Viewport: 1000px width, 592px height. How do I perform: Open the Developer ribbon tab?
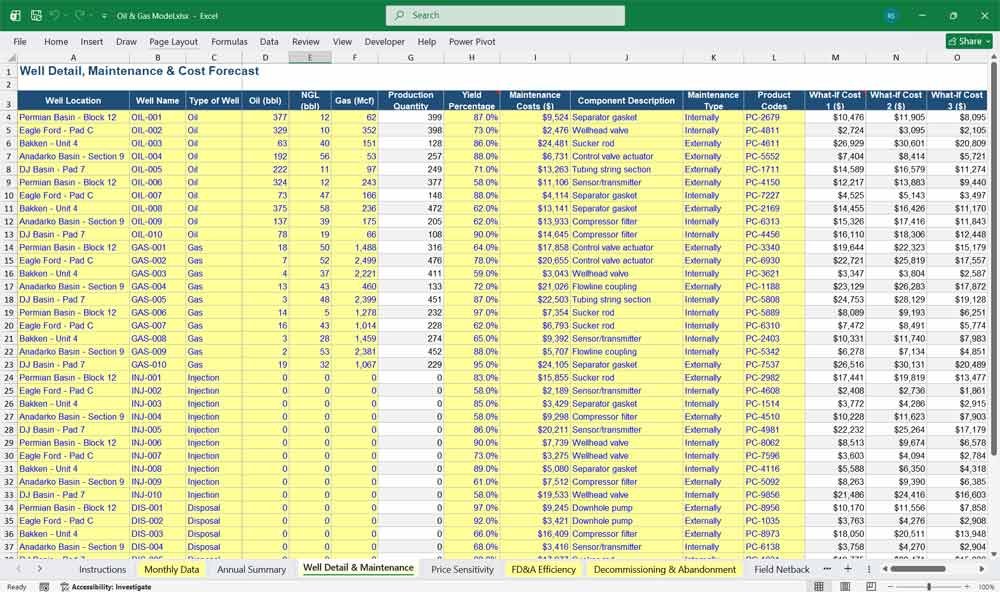[385, 41]
